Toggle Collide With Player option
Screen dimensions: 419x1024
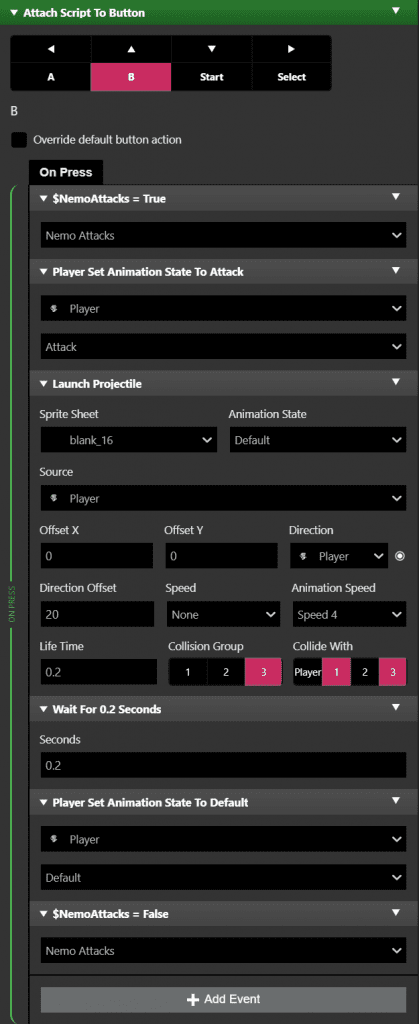coord(307,672)
